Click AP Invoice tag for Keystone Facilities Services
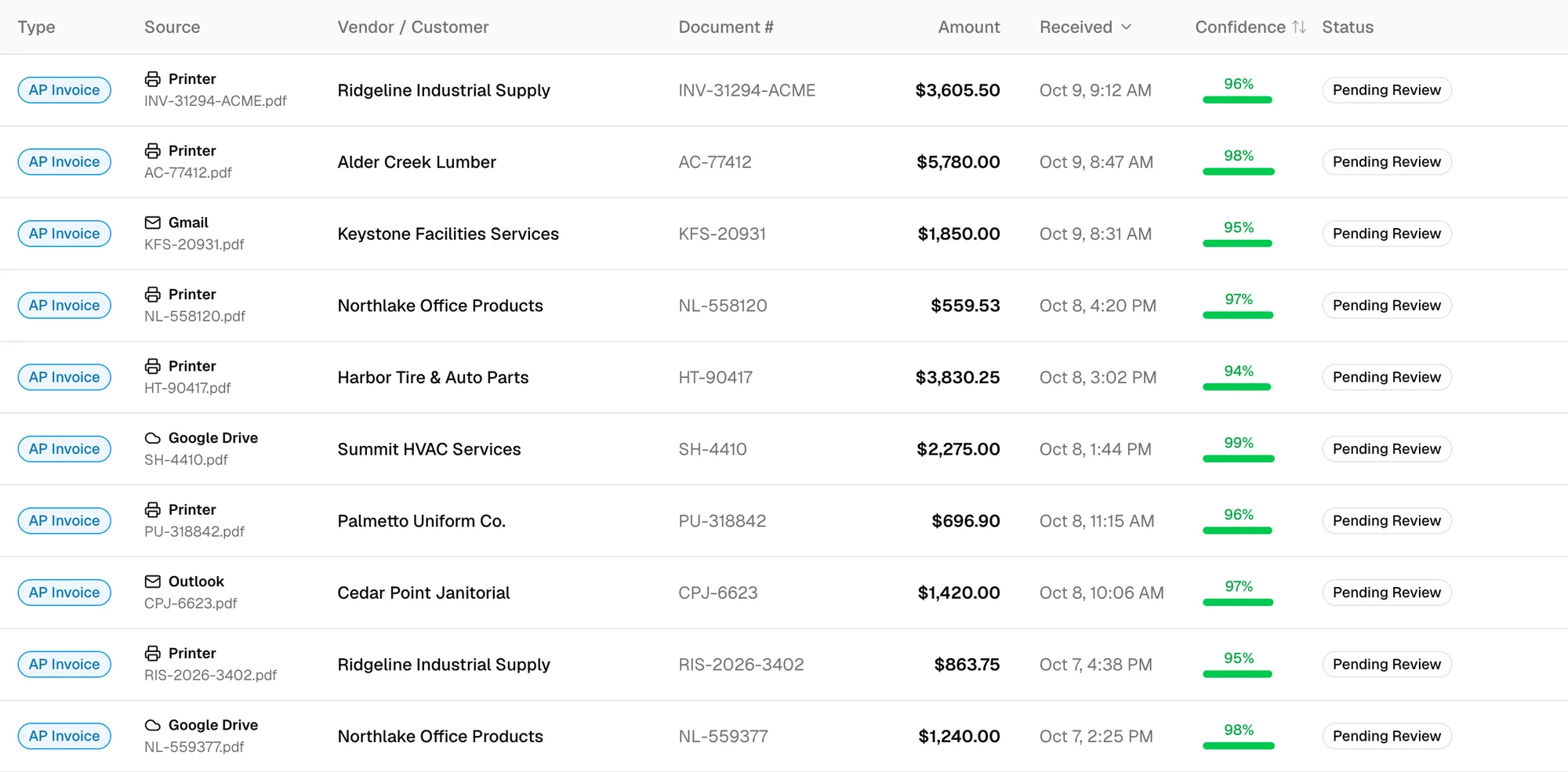 [x=64, y=234]
